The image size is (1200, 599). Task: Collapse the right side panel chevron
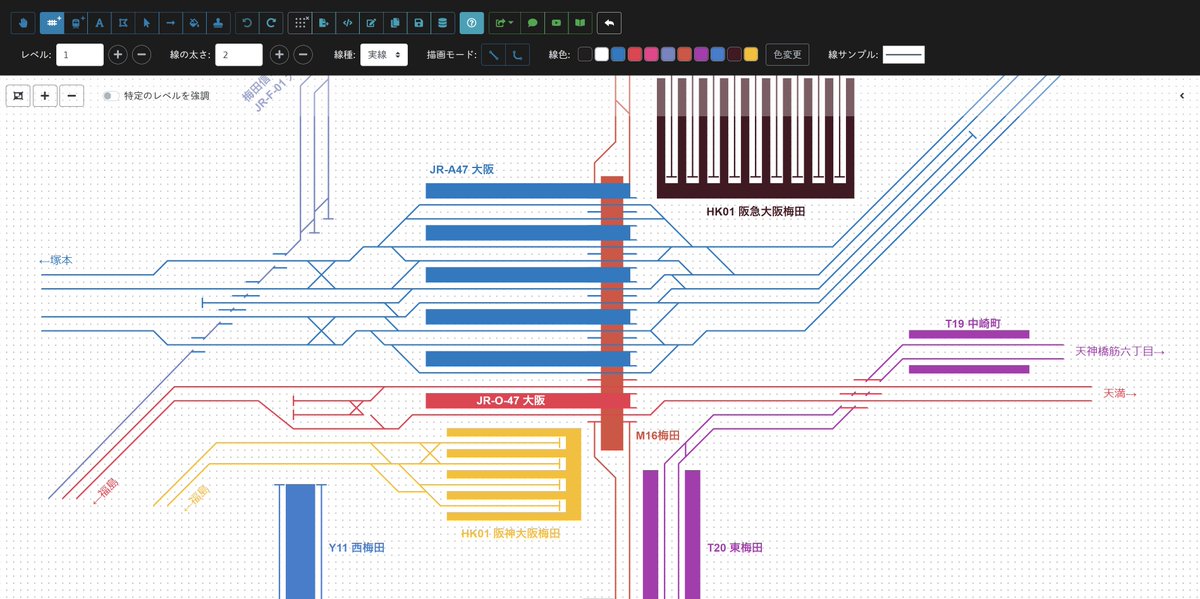click(1184, 96)
